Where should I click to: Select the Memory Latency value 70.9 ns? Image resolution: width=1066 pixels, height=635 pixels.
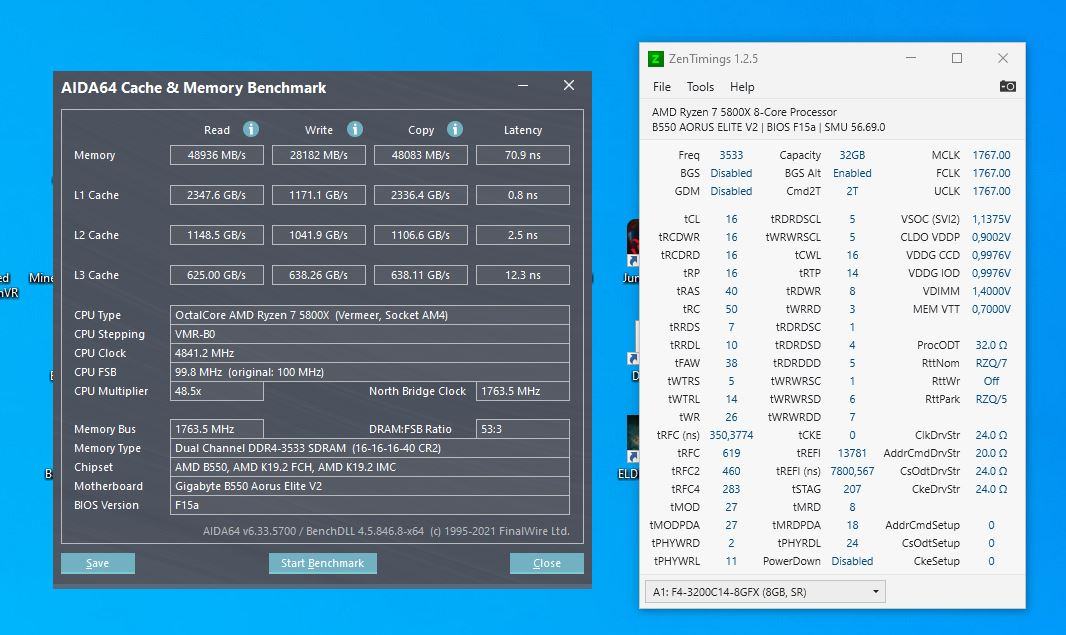pyautogui.click(x=523, y=155)
